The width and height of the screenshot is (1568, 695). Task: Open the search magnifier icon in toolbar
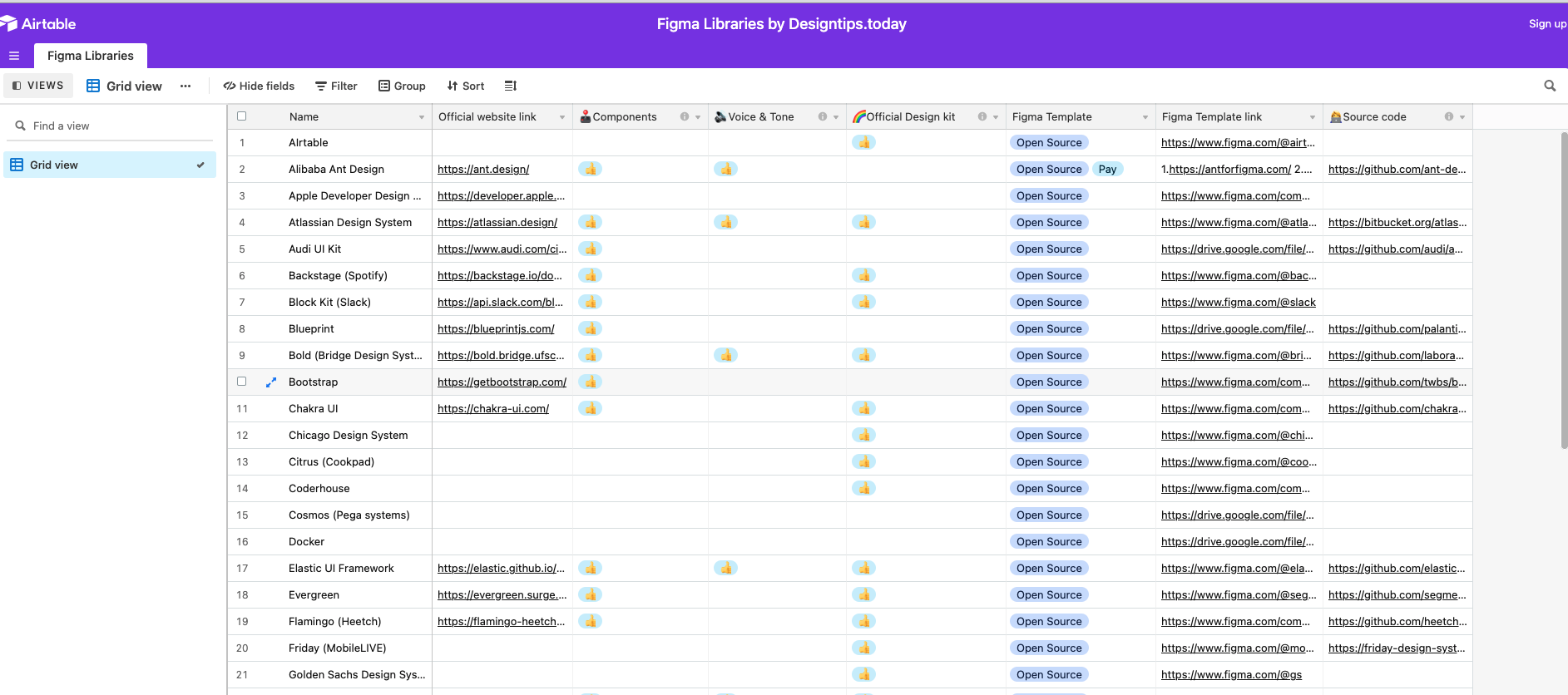pos(1550,86)
